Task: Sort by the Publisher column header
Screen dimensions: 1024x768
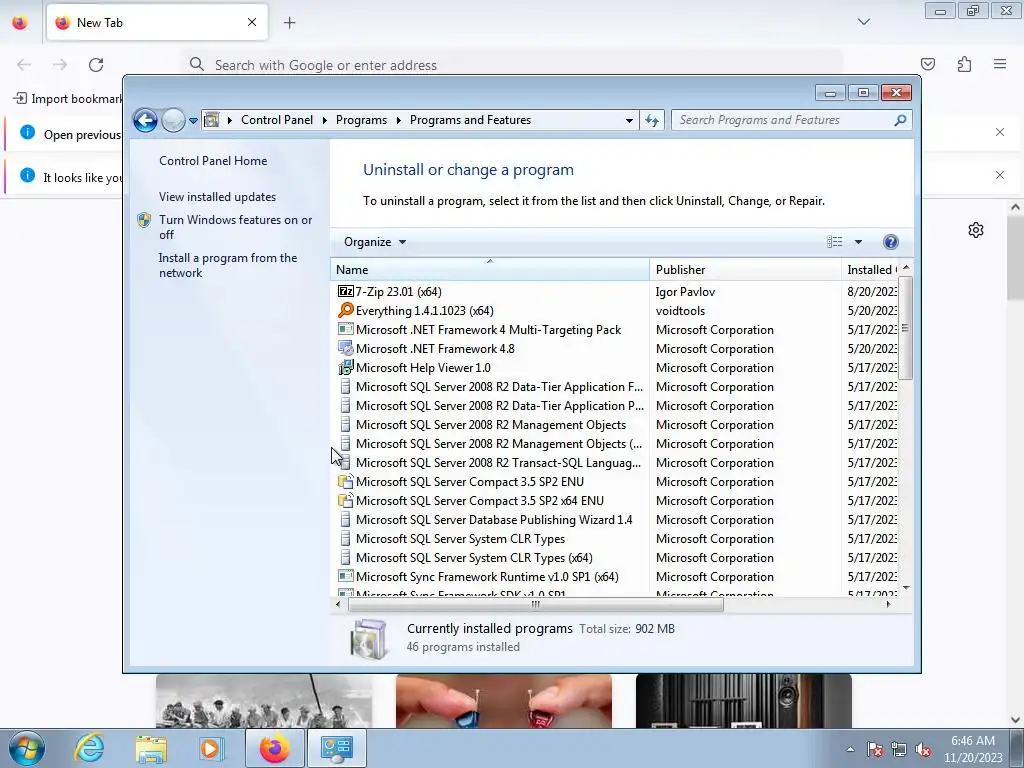Action: coord(745,270)
